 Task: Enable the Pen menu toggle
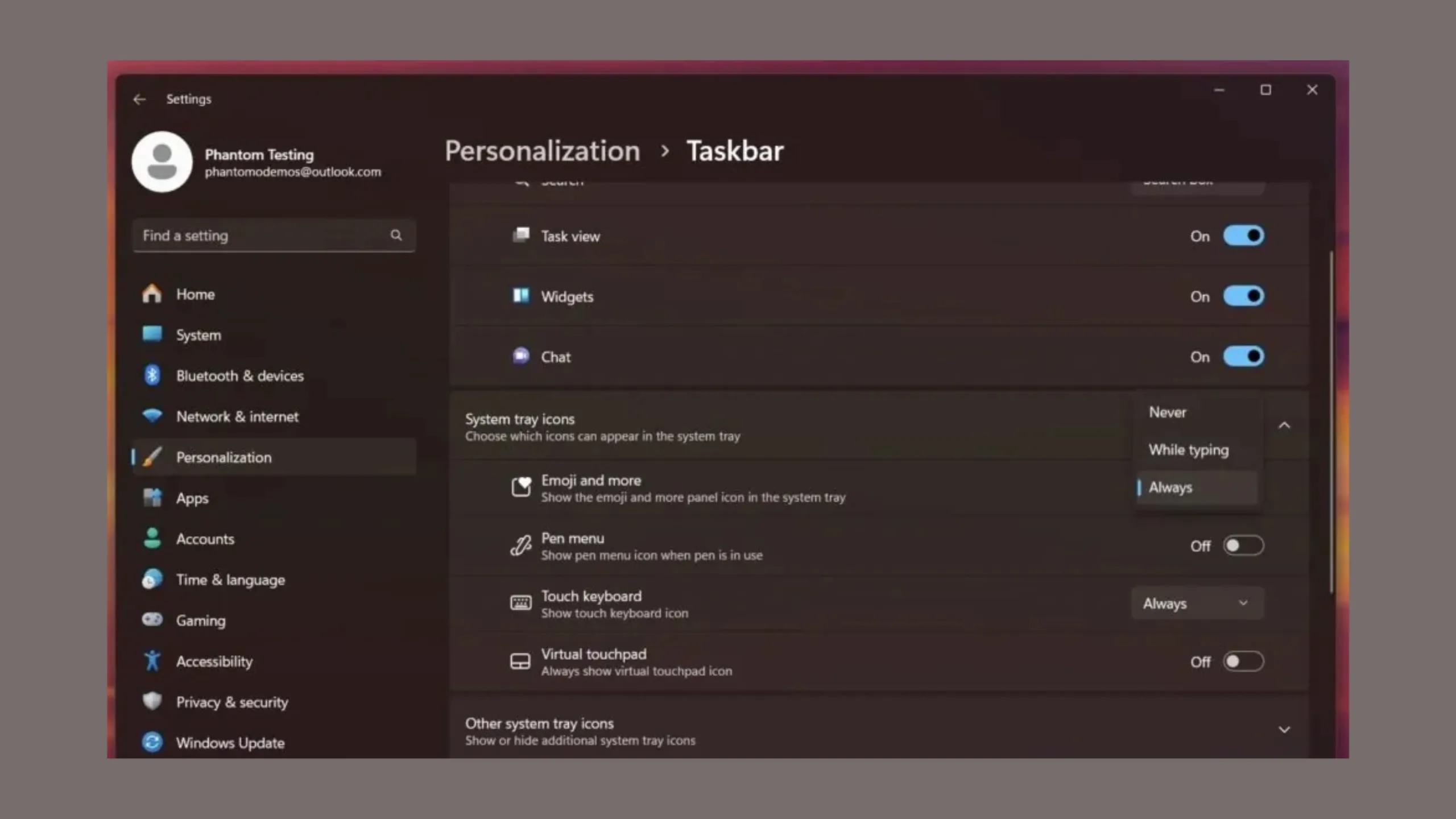(1244, 545)
